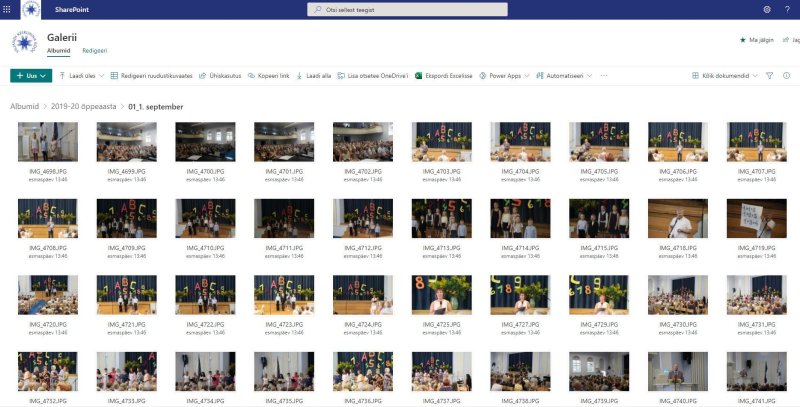Switch to the Albumid tab
Viewport: 800px width, 407px height.
[x=58, y=50]
